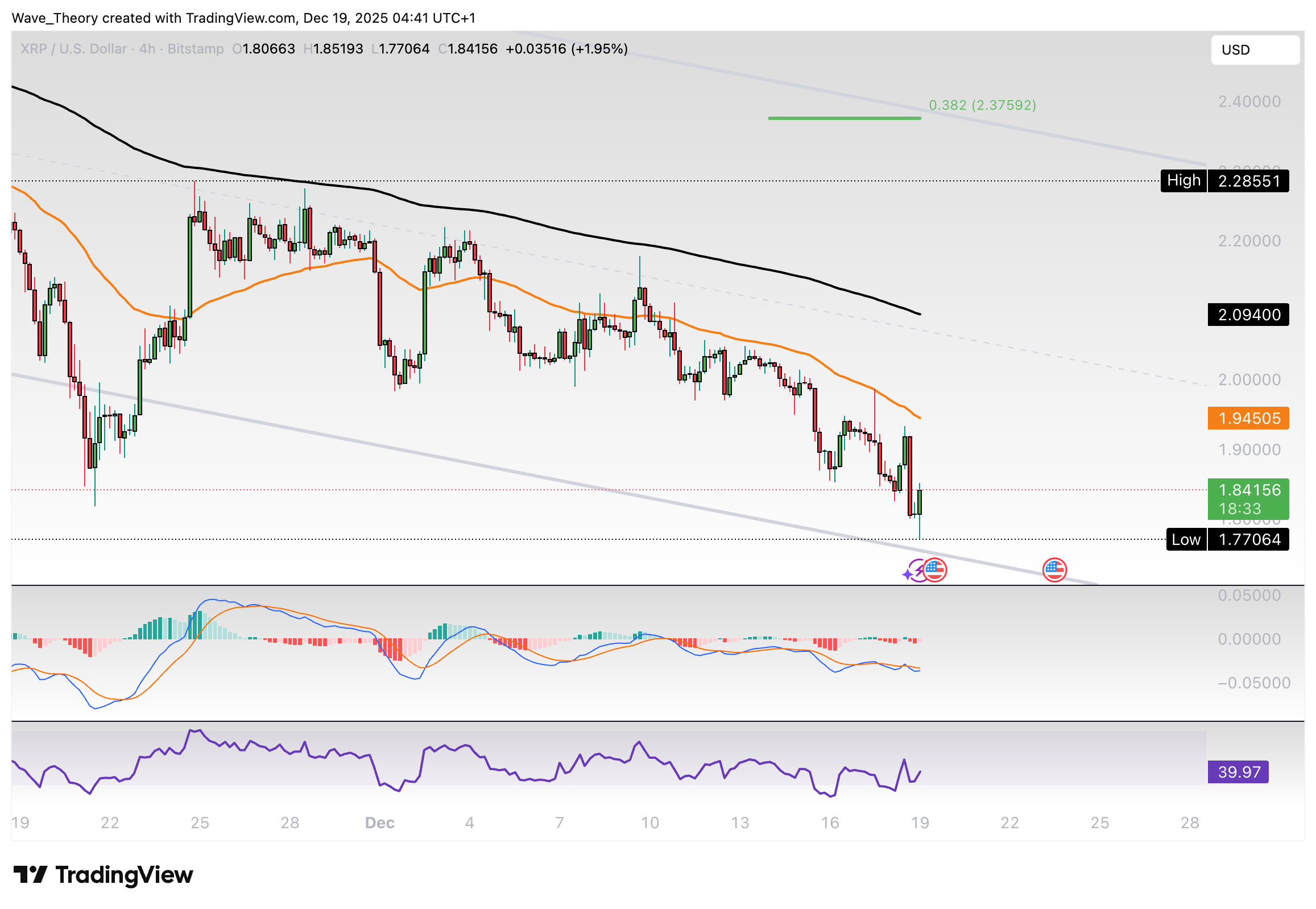Click the orange 1.94505 moving average tag
The image size is (1316, 909).
1248,419
